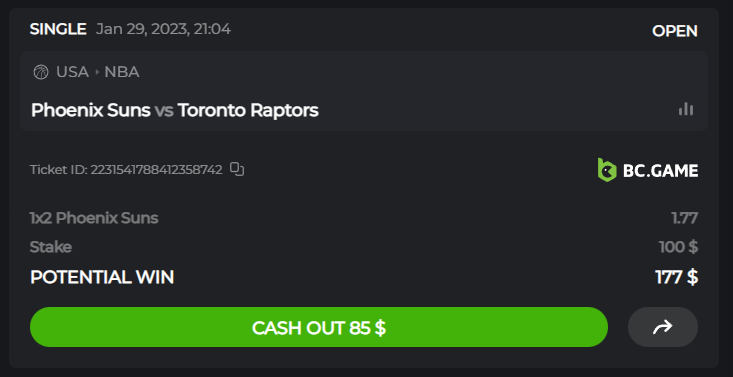
Task: Select the Phoenix Suns team name
Action: pos(91,110)
